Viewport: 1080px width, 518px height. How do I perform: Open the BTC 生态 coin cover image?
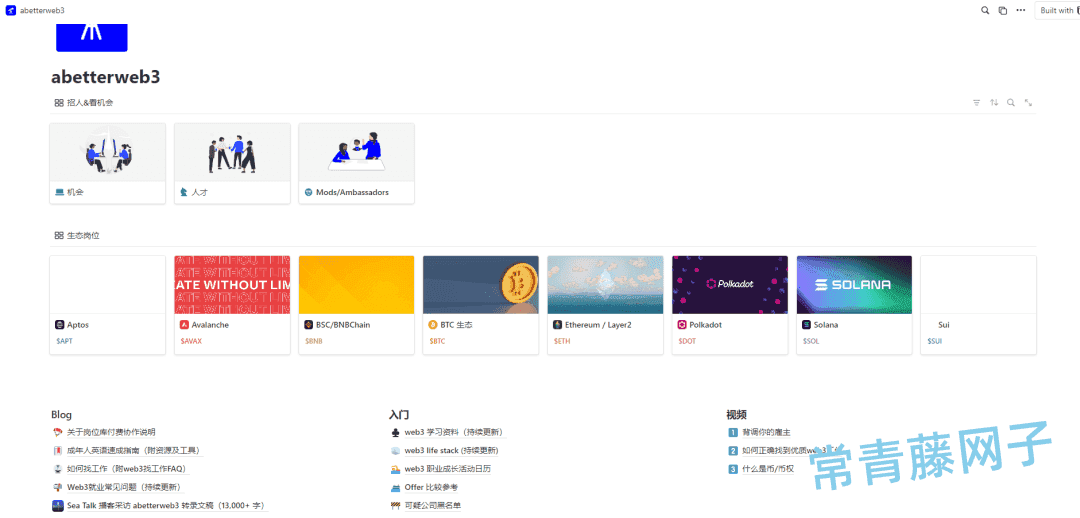[x=481, y=284]
